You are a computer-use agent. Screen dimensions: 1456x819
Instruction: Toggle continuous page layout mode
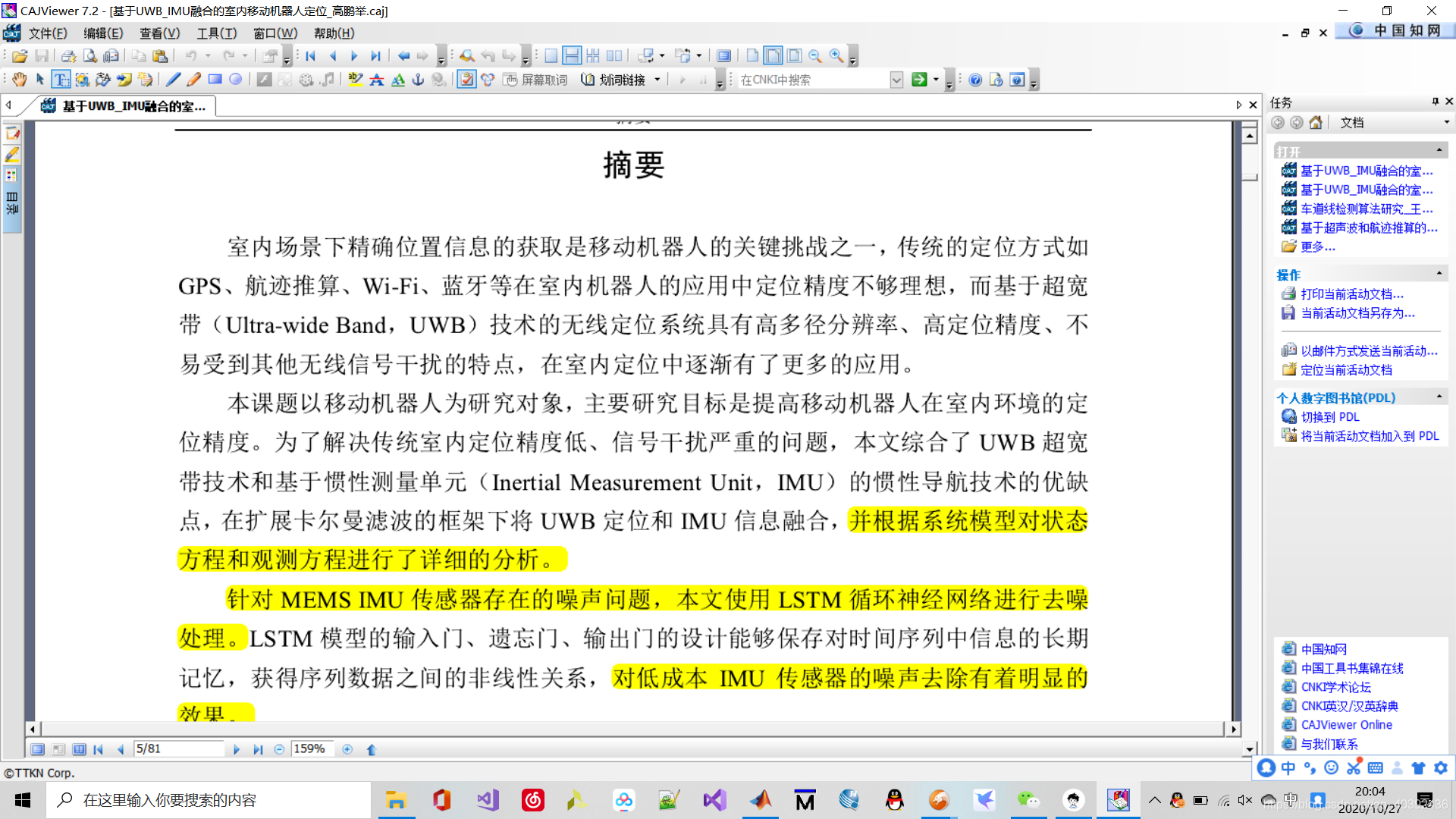573,56
